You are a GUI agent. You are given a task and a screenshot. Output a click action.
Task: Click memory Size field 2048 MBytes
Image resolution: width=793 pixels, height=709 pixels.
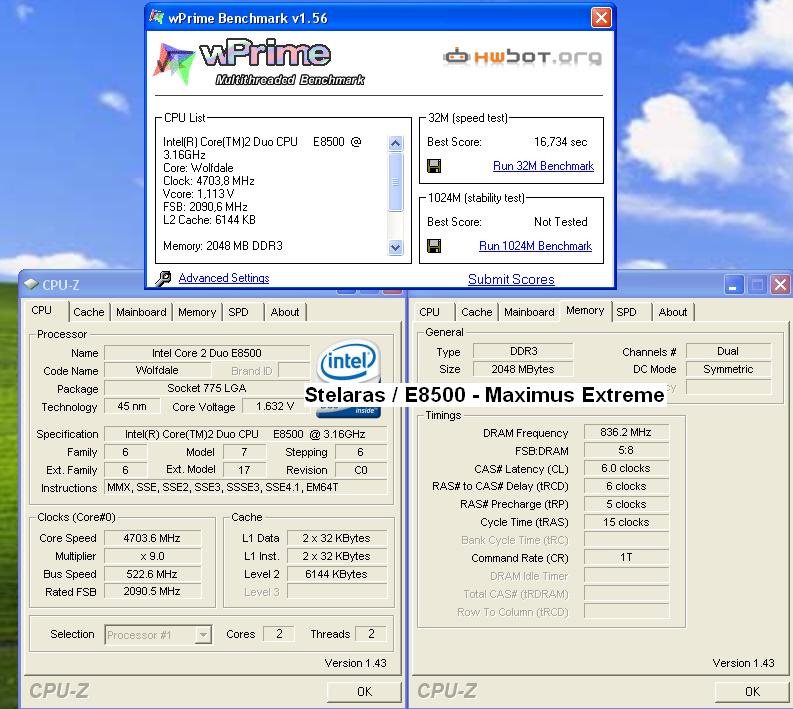tap(523, 369)
